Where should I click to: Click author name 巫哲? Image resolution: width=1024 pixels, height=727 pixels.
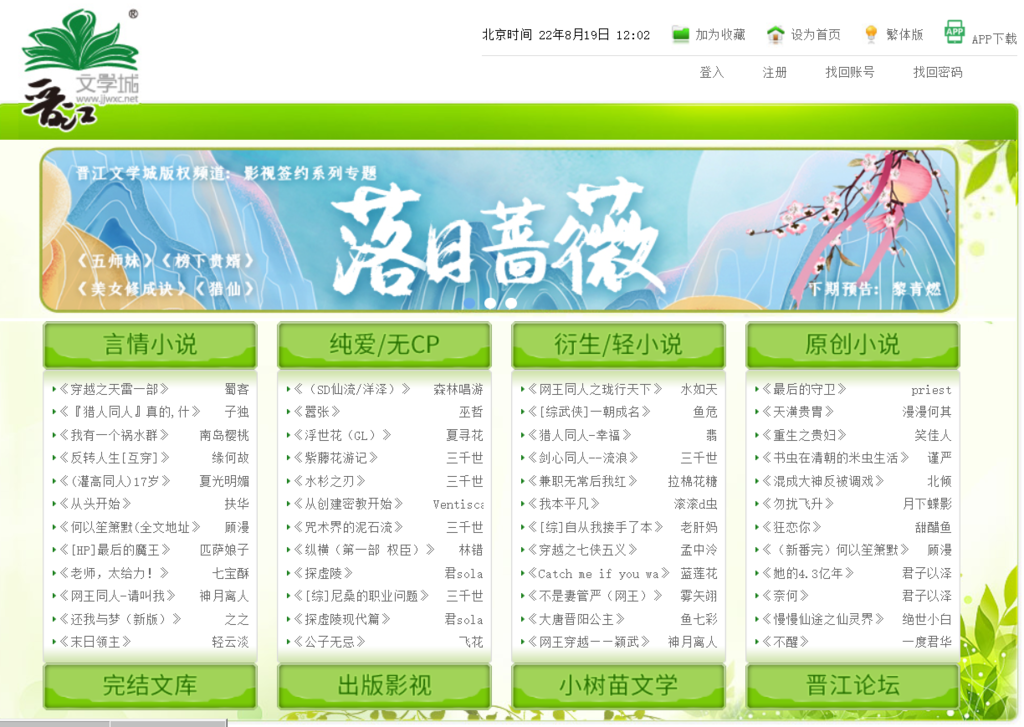click(471, 412)
